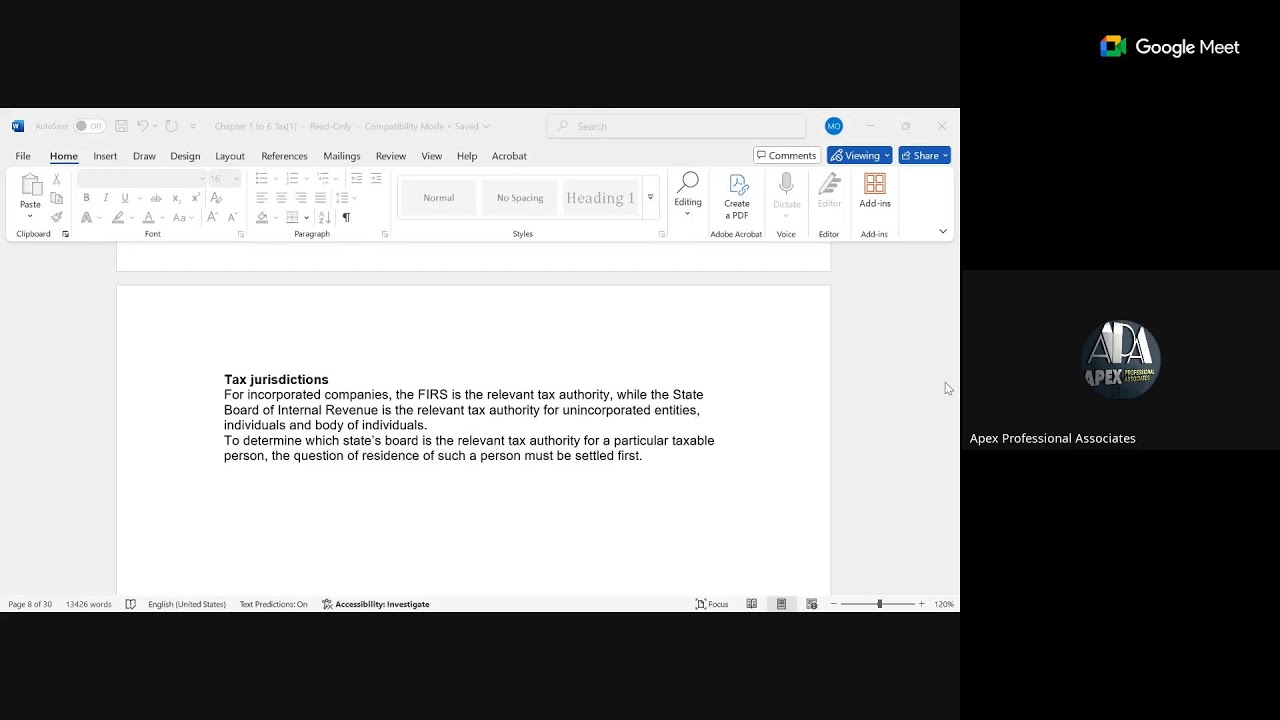Open the Mailings tab
The height and width of the screenshot is (720, 1280).
342,156
